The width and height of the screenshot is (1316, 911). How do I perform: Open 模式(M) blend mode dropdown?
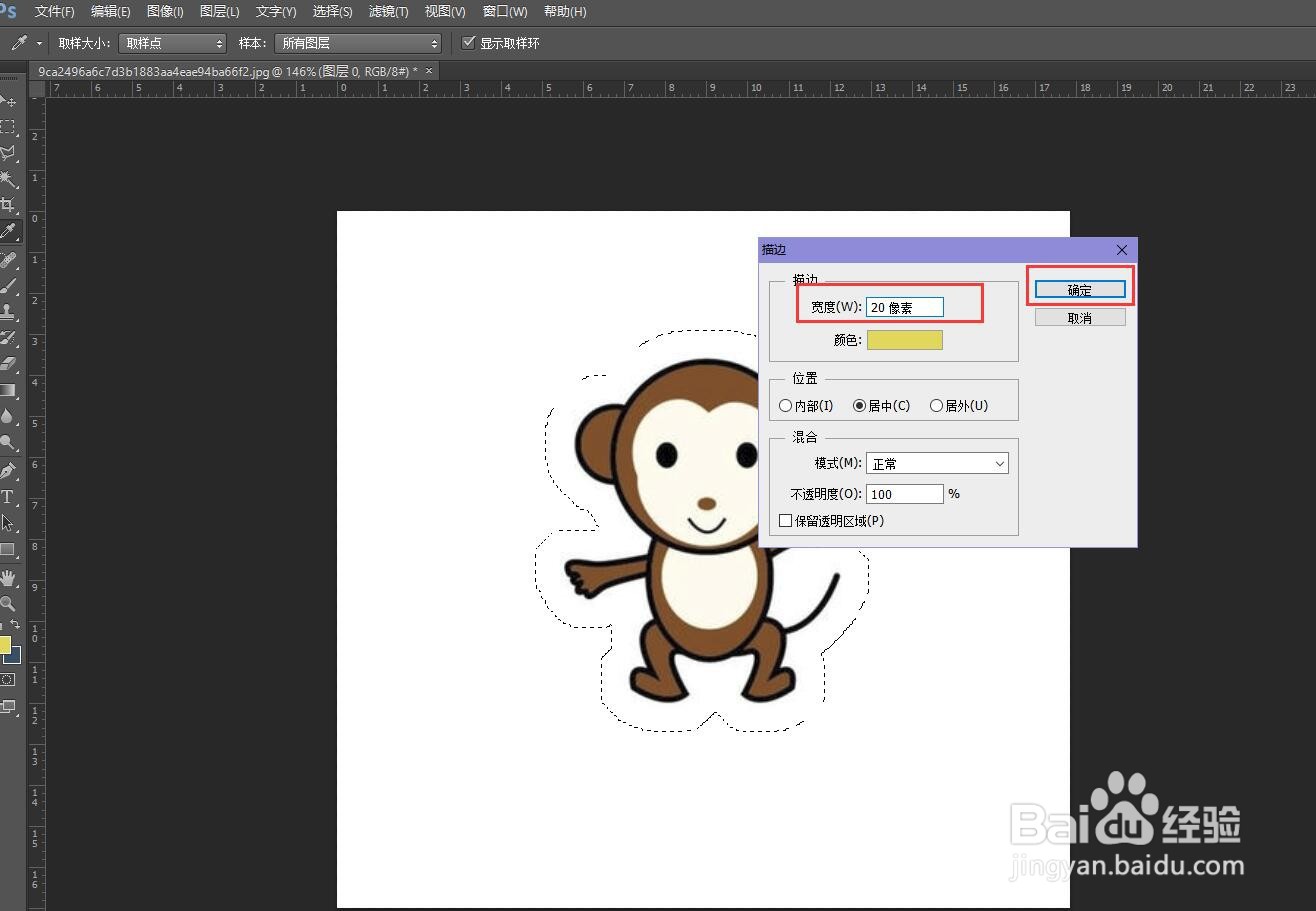click(x=937, y=464)
